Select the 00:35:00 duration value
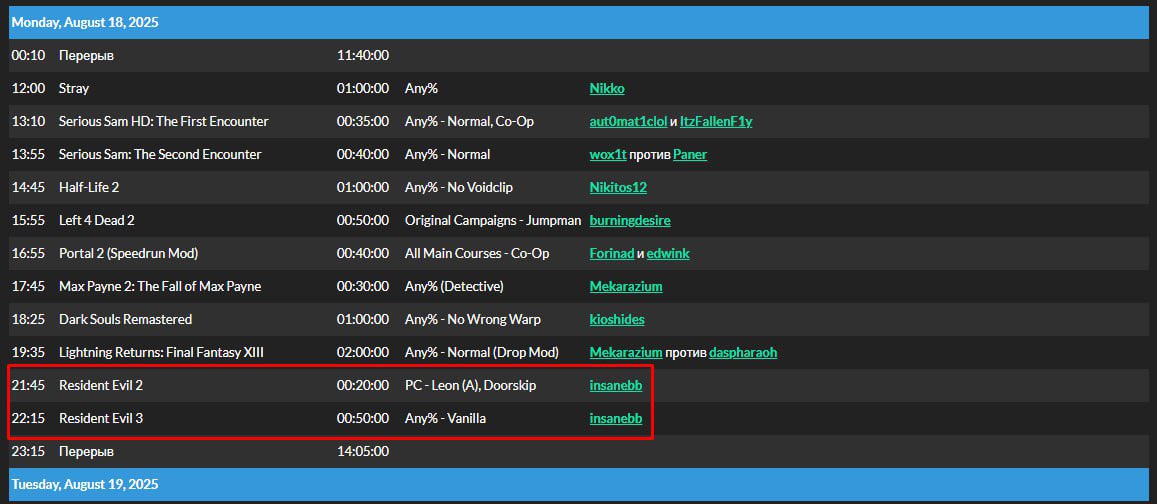This screenshot has width=1157, height=504. pyautogui.click(x=363, y=122)
